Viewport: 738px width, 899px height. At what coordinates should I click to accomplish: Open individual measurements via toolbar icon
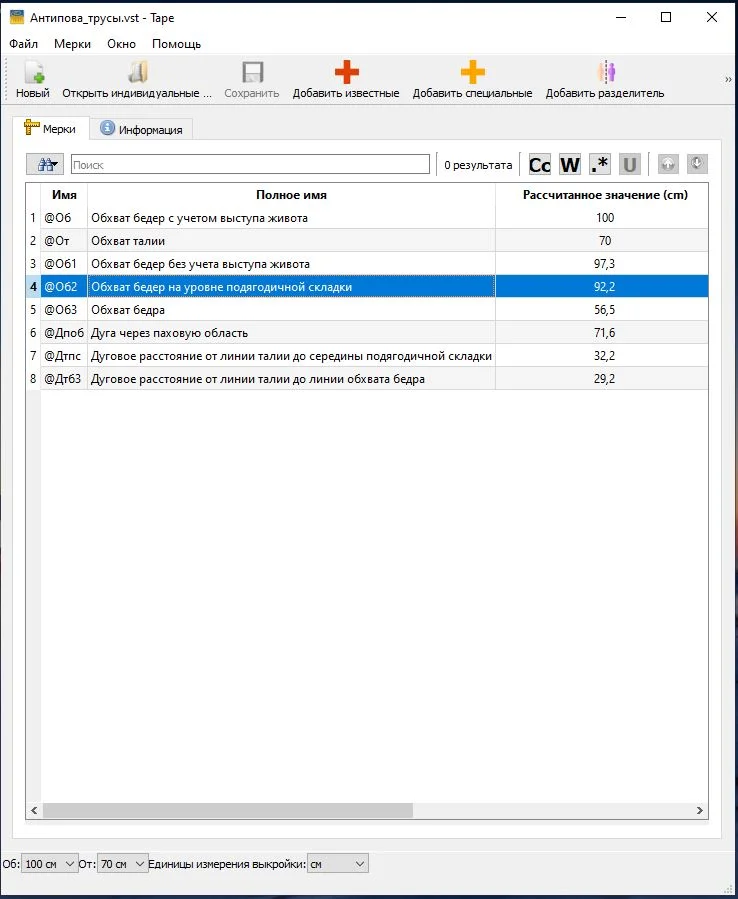coord(138,73)
